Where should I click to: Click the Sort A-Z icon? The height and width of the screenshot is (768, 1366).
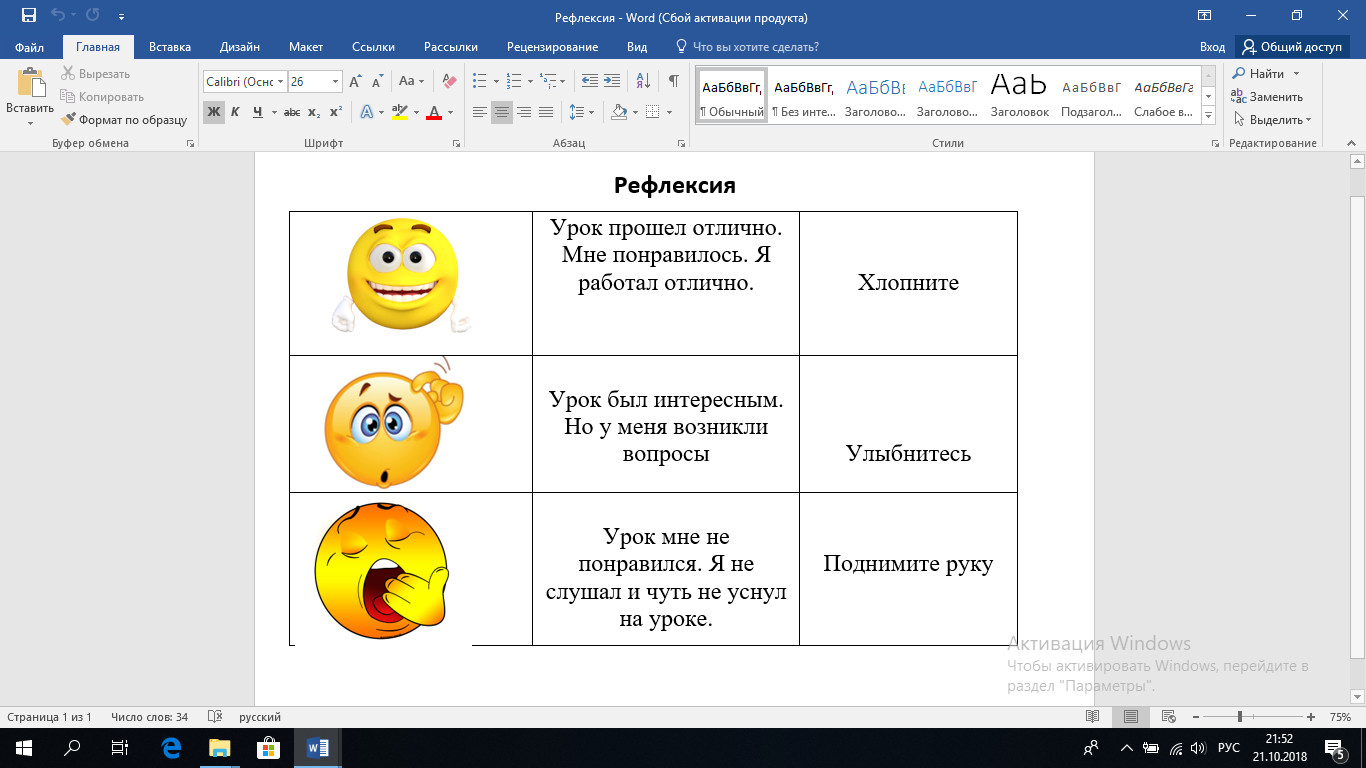(643, 81)
